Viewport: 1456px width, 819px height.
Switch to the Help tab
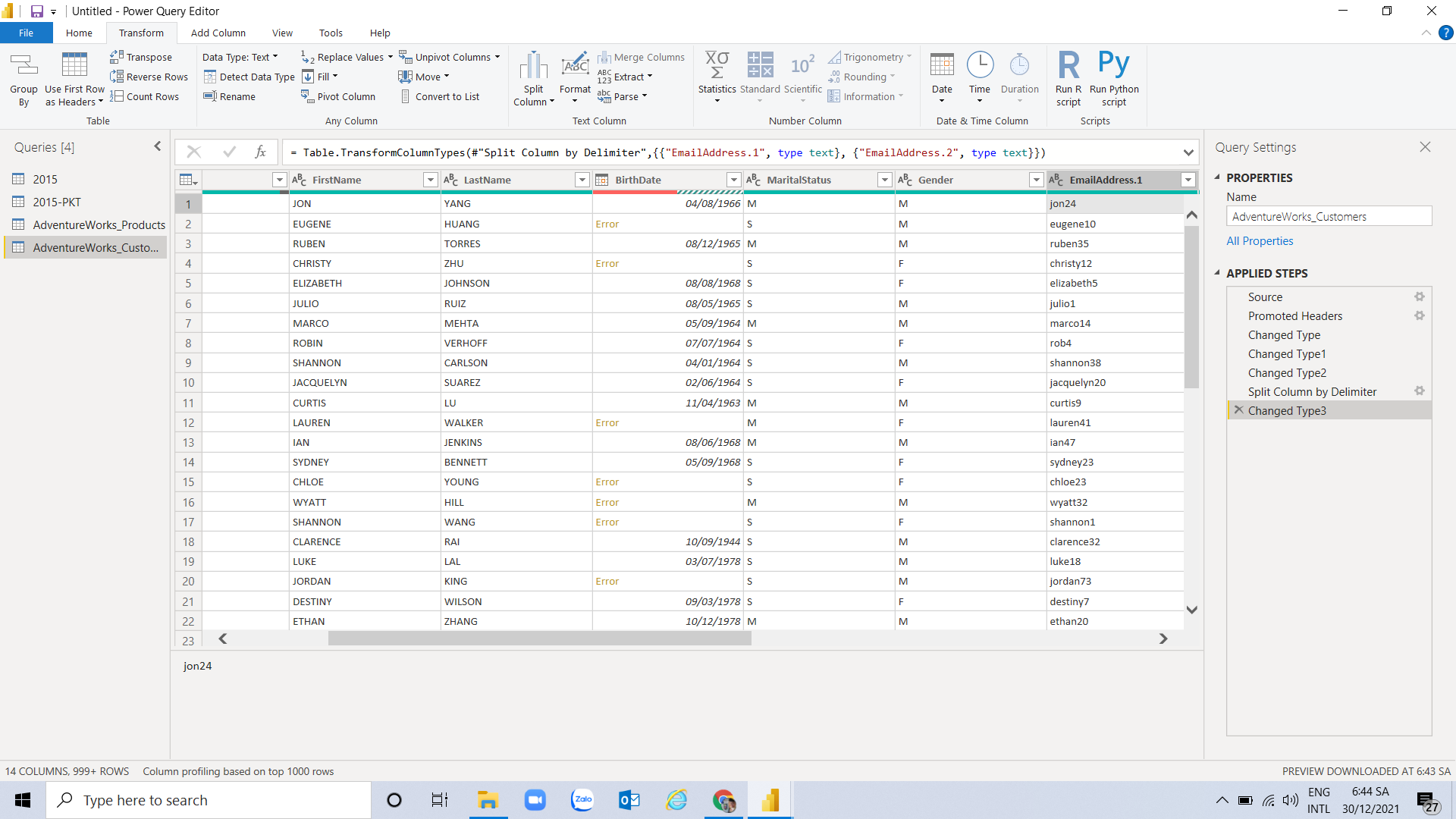click(380, 33)
